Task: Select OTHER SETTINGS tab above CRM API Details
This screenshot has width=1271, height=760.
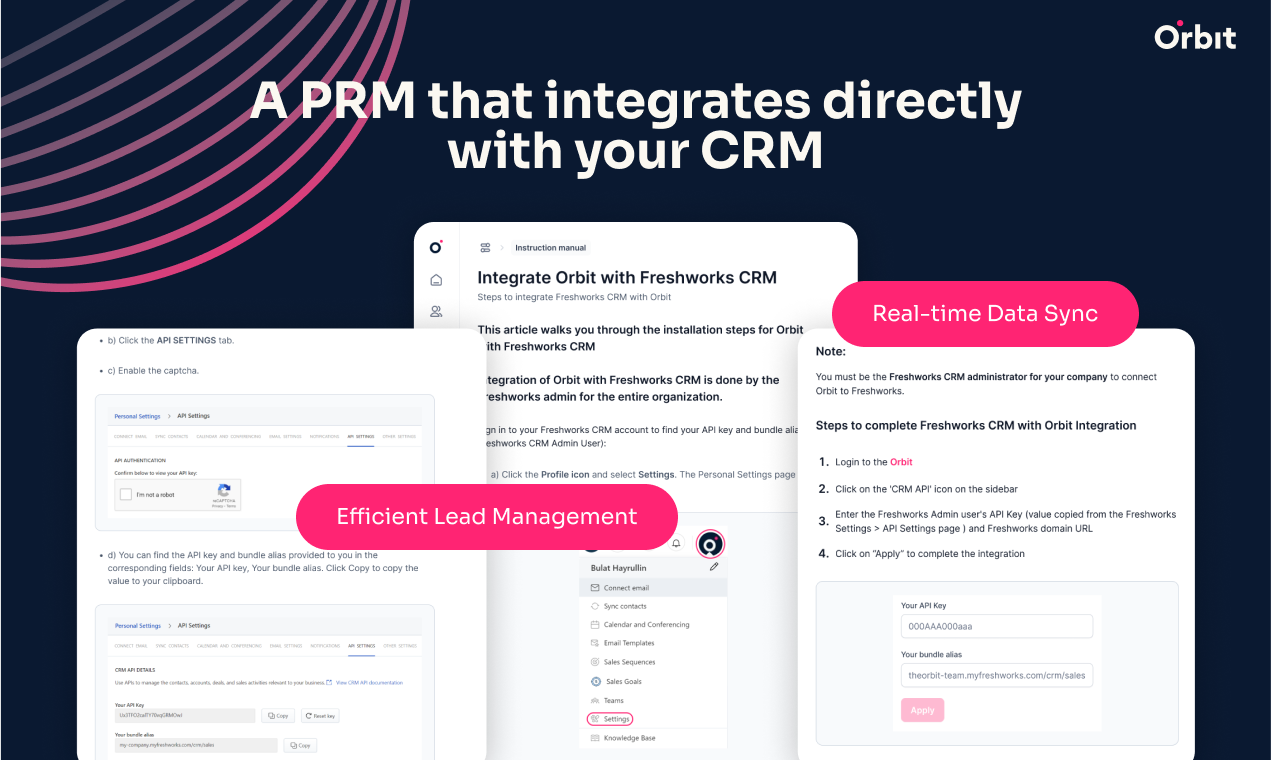Action: 401,646
